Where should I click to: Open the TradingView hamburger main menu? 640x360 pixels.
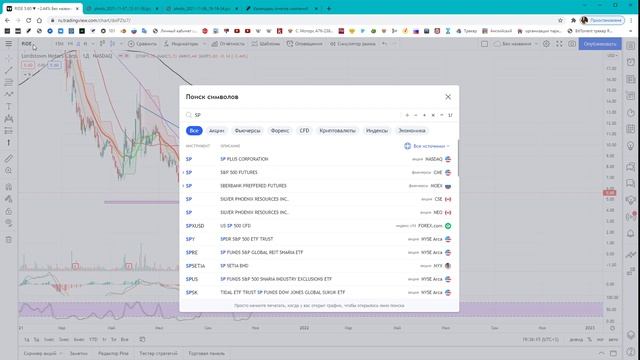coord(9,44)
